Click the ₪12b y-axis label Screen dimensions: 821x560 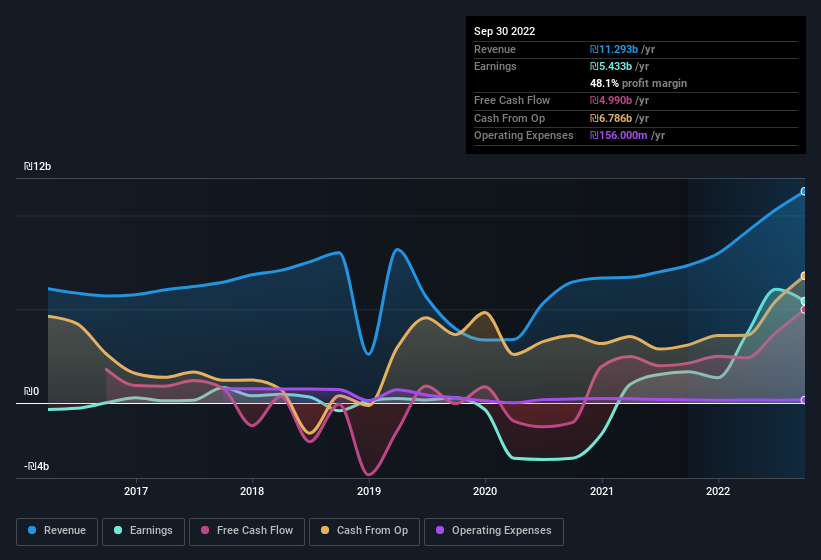(x=37, y=166)
